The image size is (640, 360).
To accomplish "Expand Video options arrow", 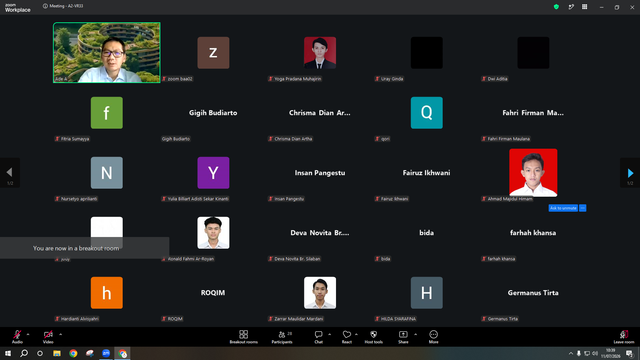I will tap(60, 334).
